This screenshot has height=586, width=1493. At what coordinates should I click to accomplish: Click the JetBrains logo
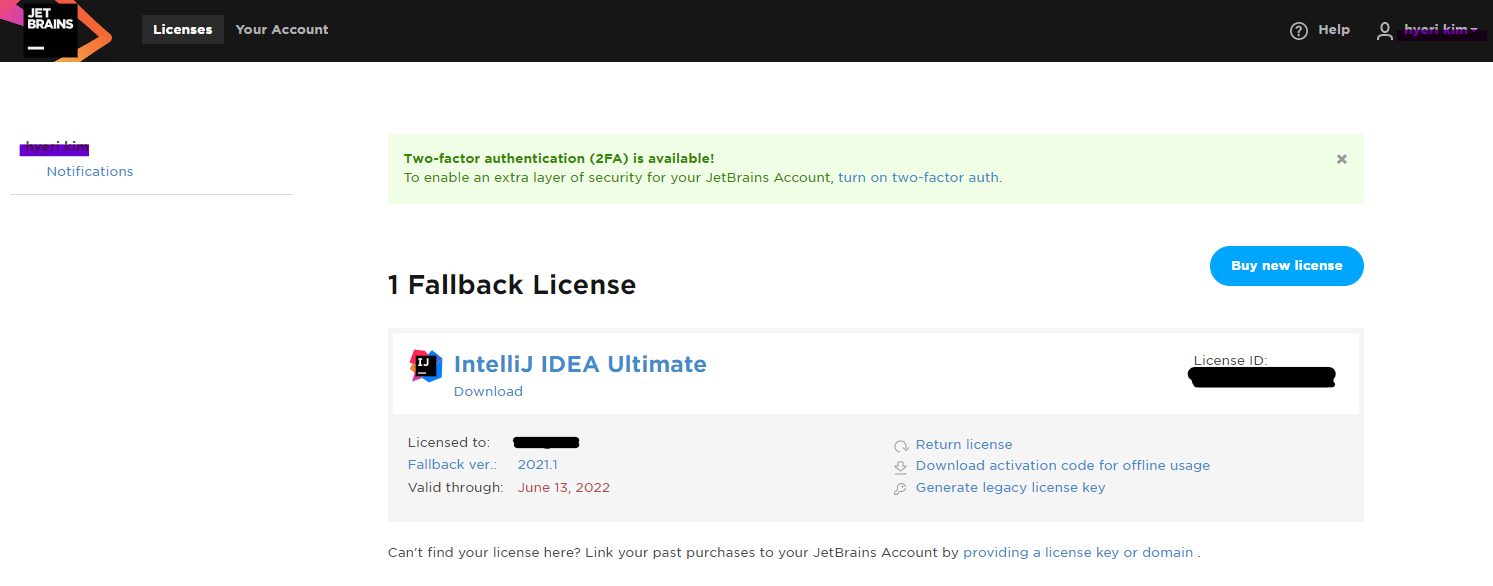point(55,31)
